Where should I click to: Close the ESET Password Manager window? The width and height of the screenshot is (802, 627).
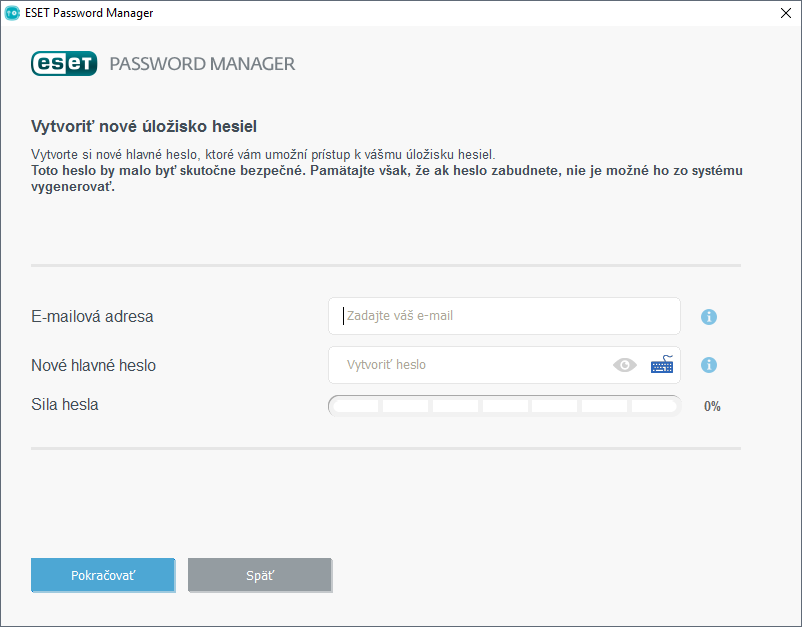(x=786, y=13)
